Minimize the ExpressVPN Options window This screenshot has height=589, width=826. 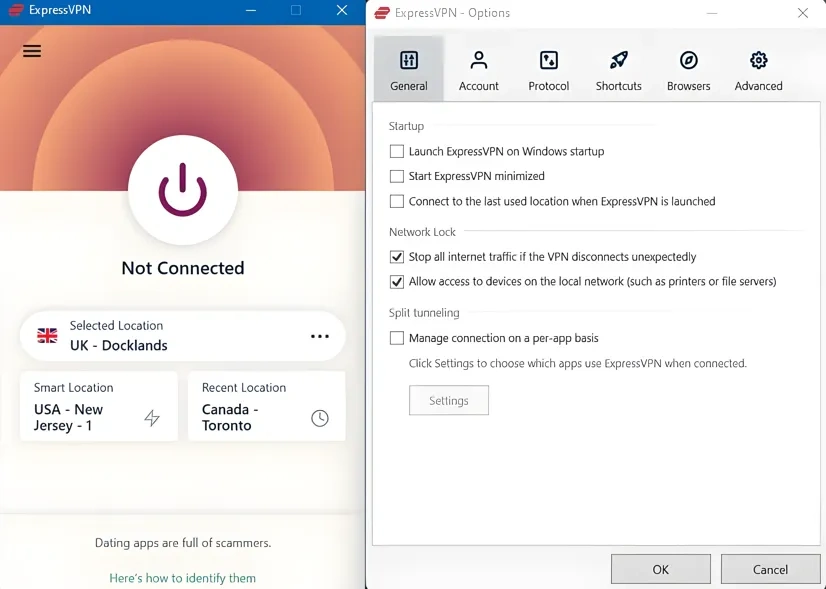[x=712, y=13]
